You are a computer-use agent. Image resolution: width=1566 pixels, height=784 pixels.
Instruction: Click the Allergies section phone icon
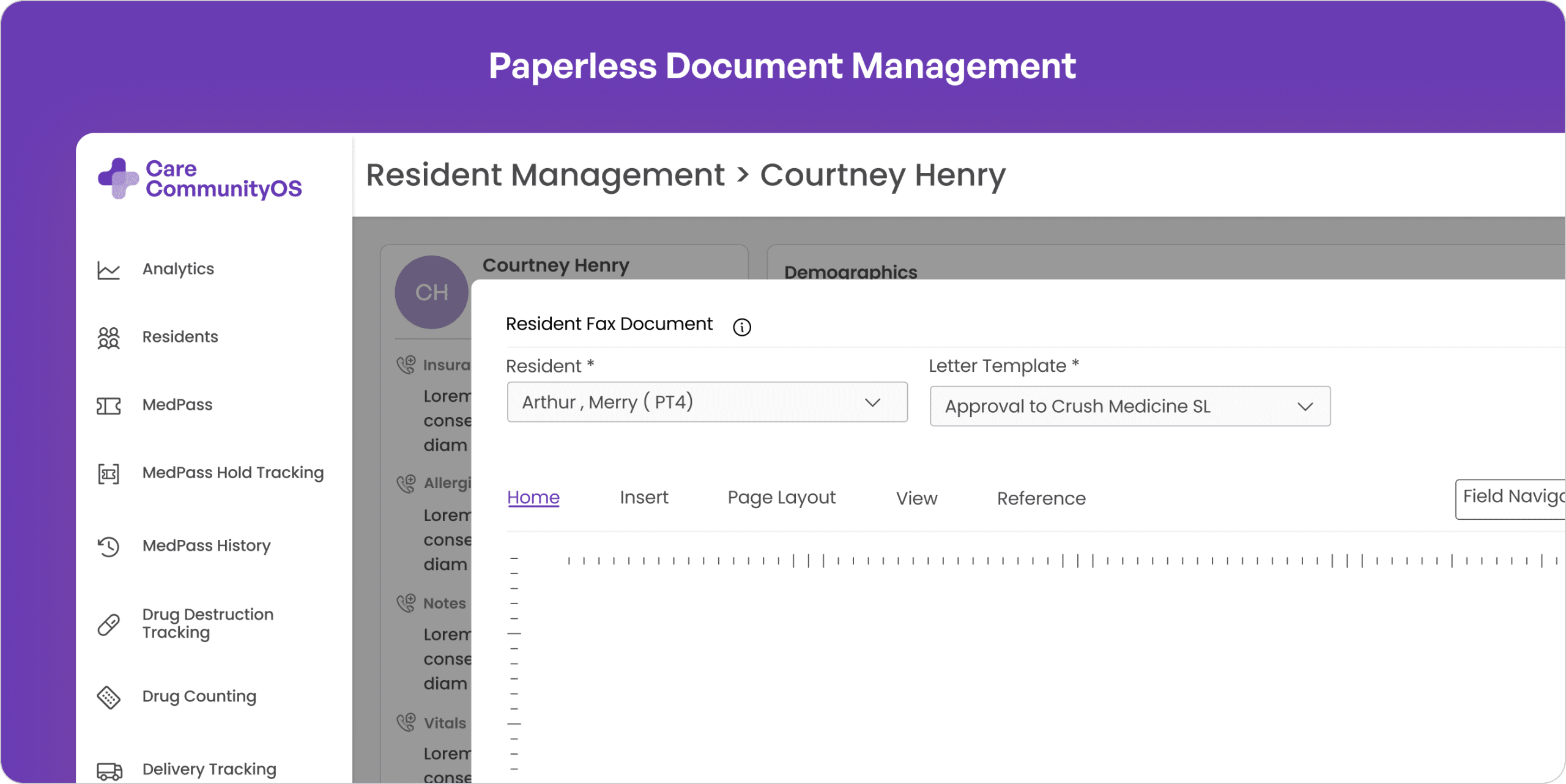[x=406, y=484]
